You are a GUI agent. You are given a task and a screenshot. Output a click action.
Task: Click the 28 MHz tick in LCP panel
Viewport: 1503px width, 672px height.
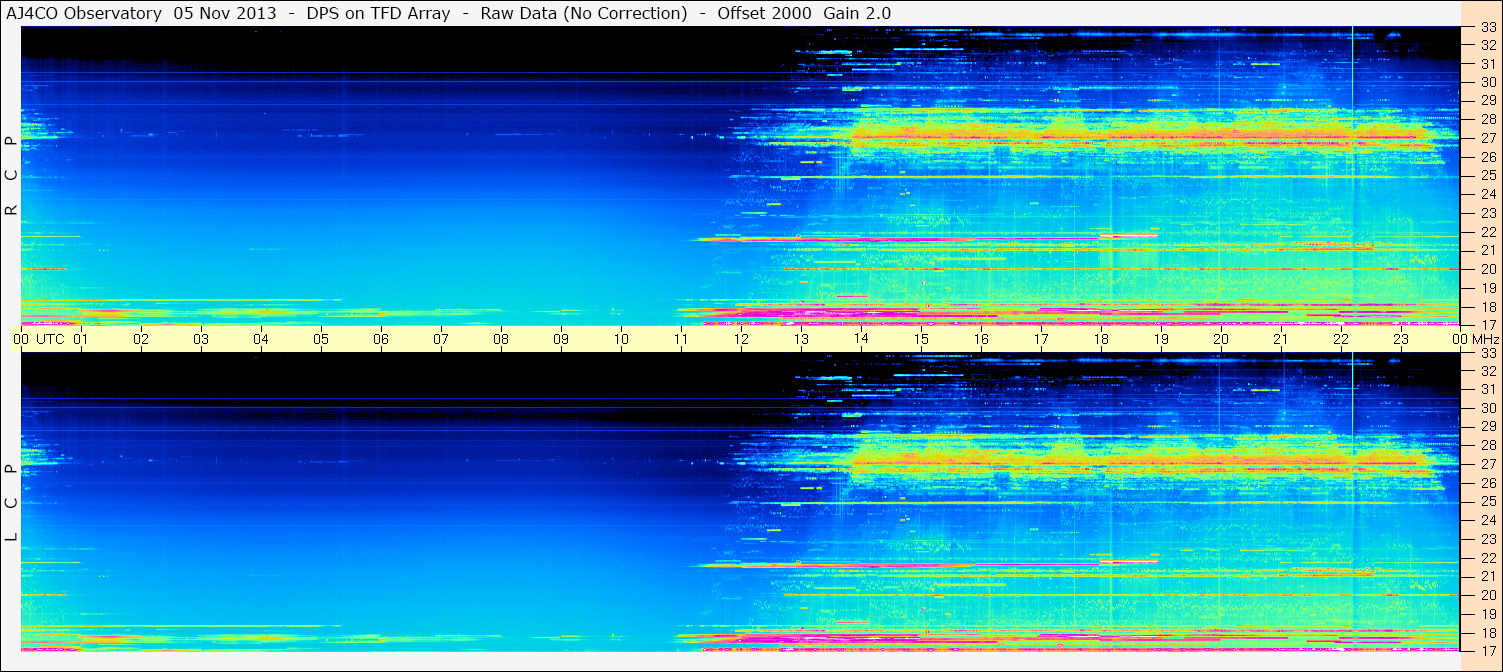click(x=1487, y=445)
